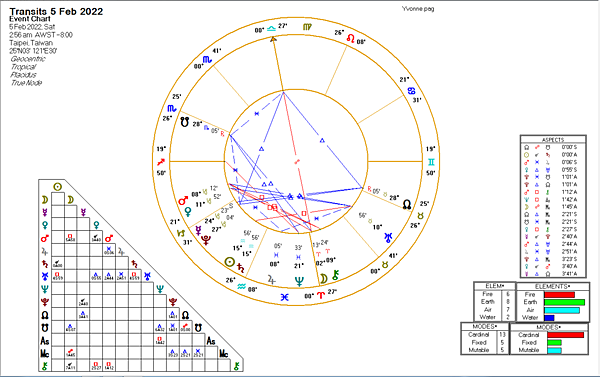
Task: Click the Saturn glyph beside the wheel's Sun
Action: pyautogui.click(x=241, y=268)
